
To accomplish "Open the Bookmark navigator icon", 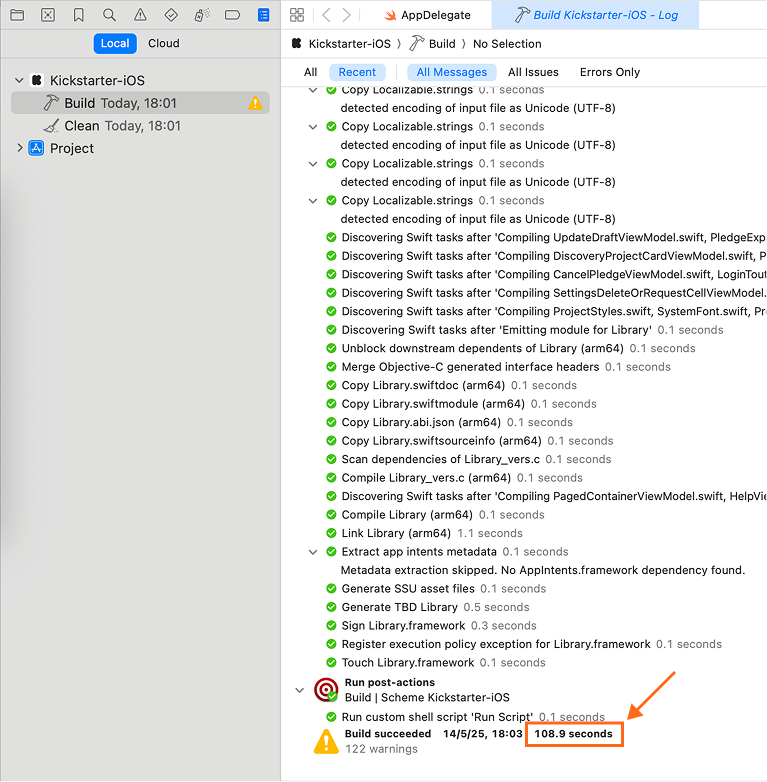I will pyautogui.click(x=78, y=15).
